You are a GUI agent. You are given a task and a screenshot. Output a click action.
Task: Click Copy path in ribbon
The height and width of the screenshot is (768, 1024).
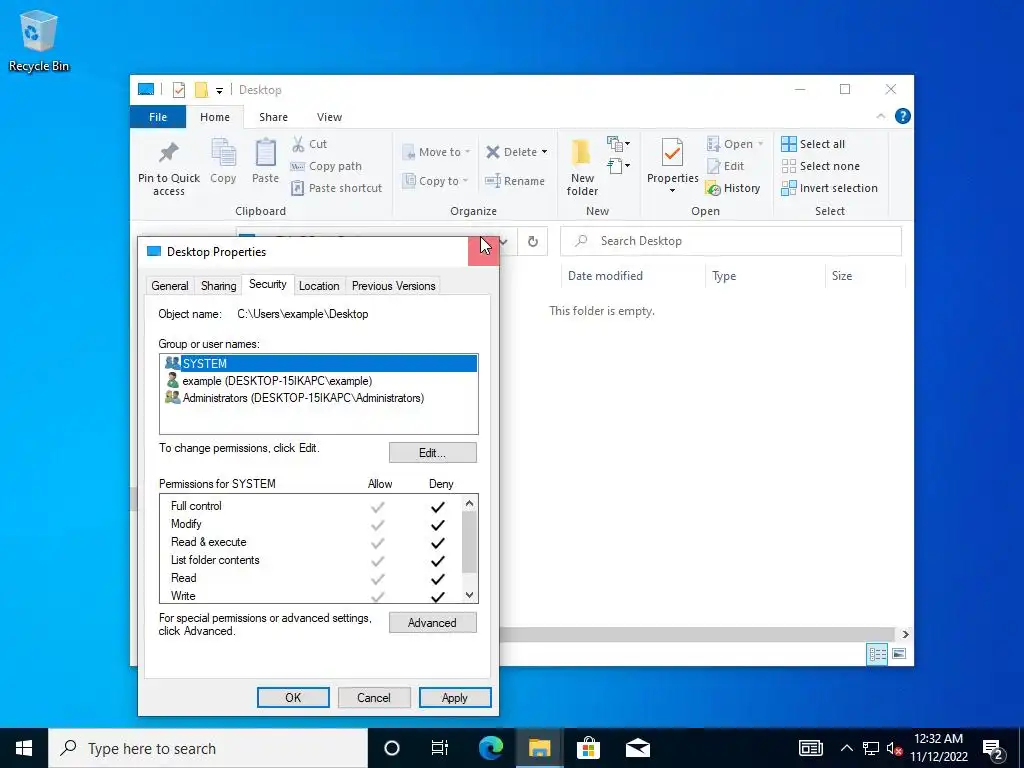click(327, 166)
